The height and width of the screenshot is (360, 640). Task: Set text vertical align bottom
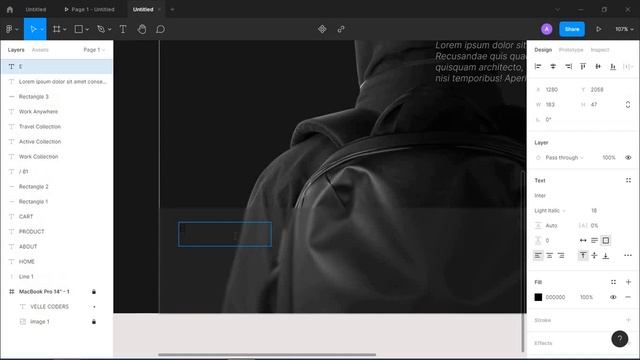[x=606, y=256]
